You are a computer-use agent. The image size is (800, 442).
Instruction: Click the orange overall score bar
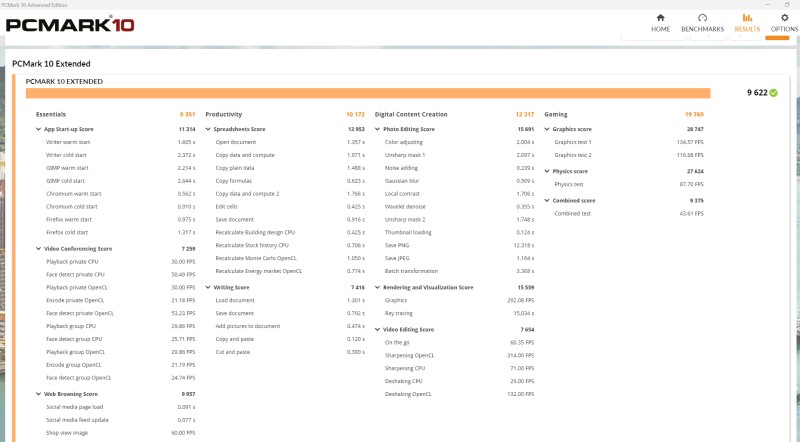click(368, 93)
